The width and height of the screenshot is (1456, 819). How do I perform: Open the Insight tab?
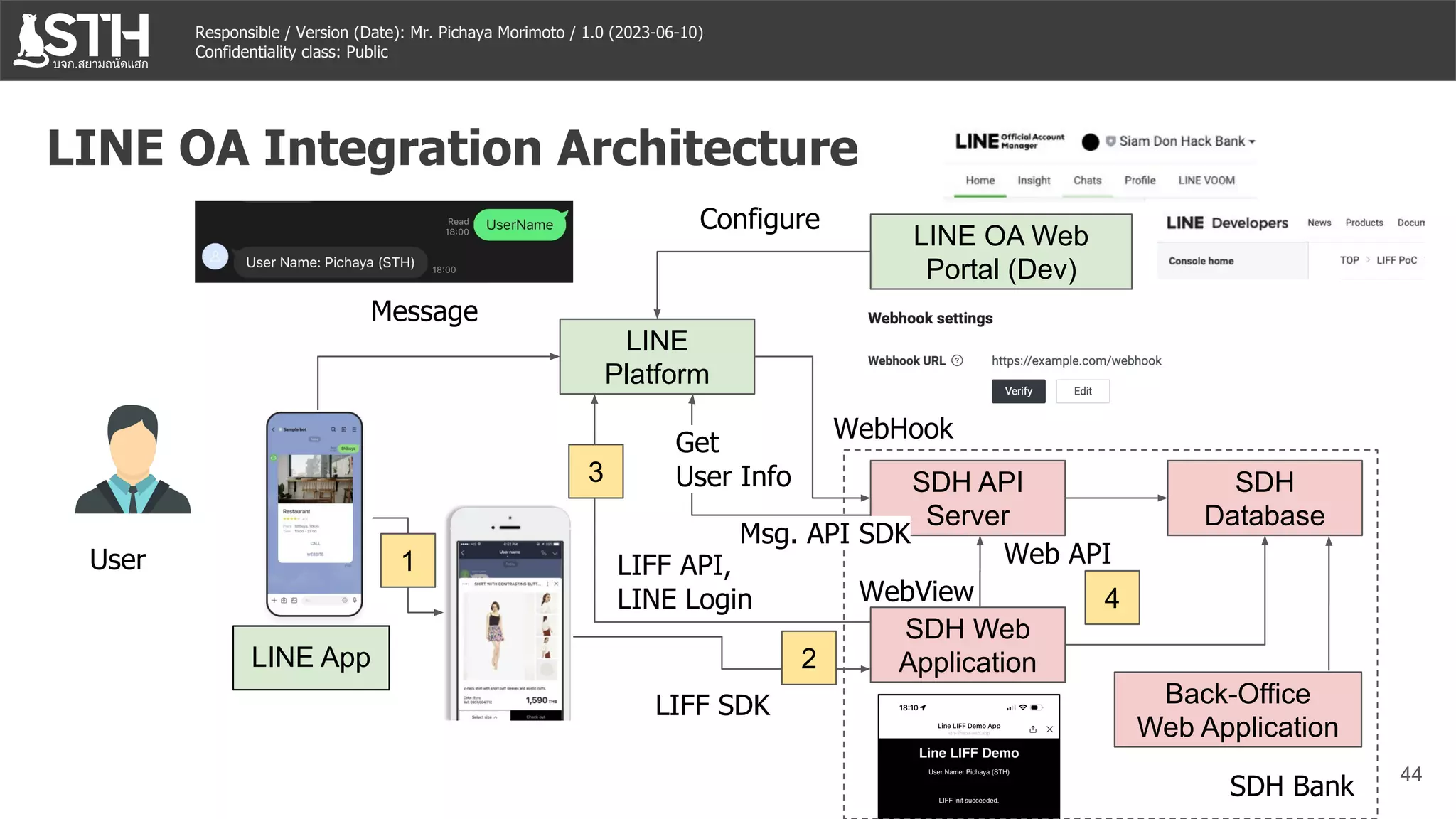[1034, 181]
